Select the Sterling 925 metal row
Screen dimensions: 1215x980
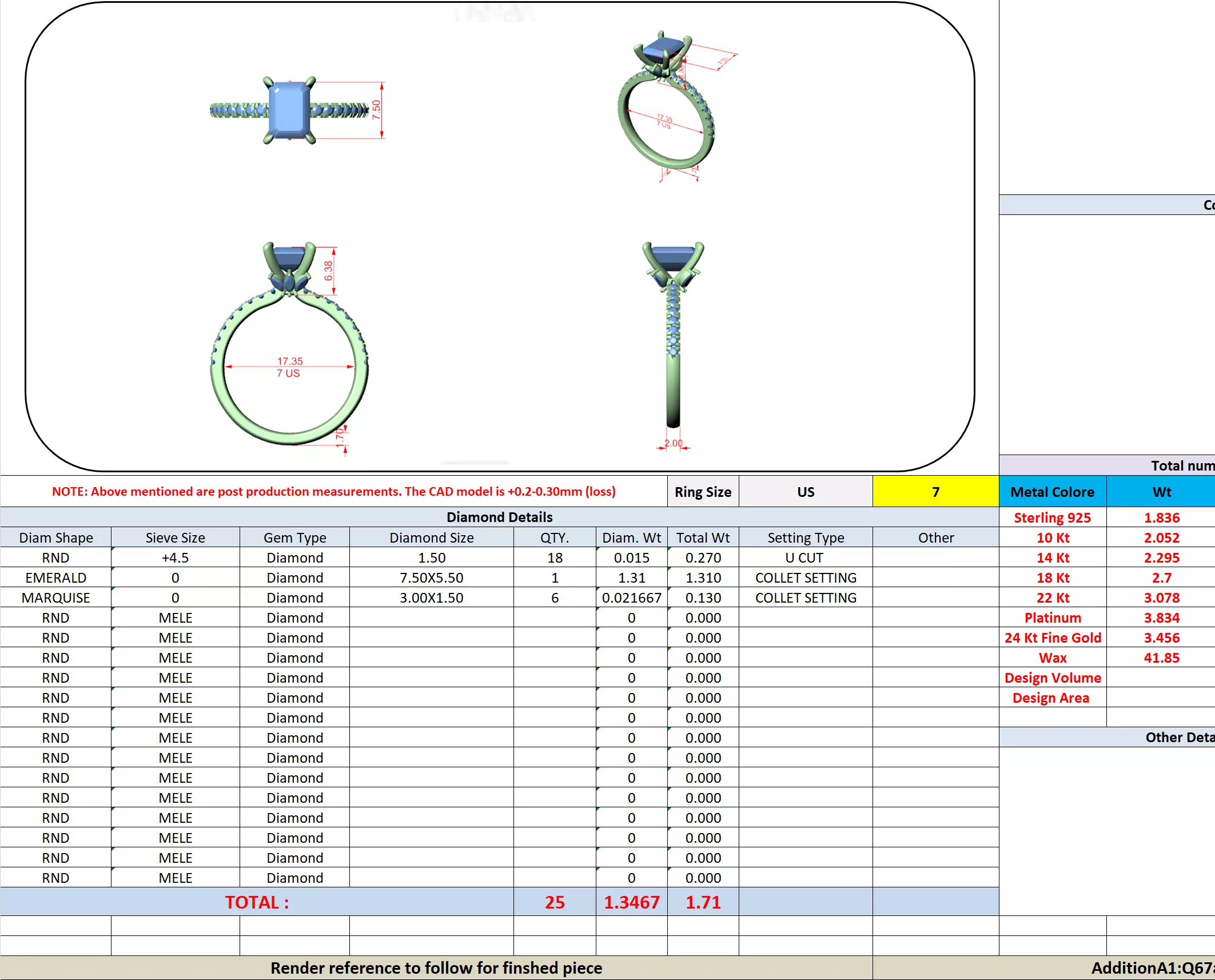tap(1052, 517)
